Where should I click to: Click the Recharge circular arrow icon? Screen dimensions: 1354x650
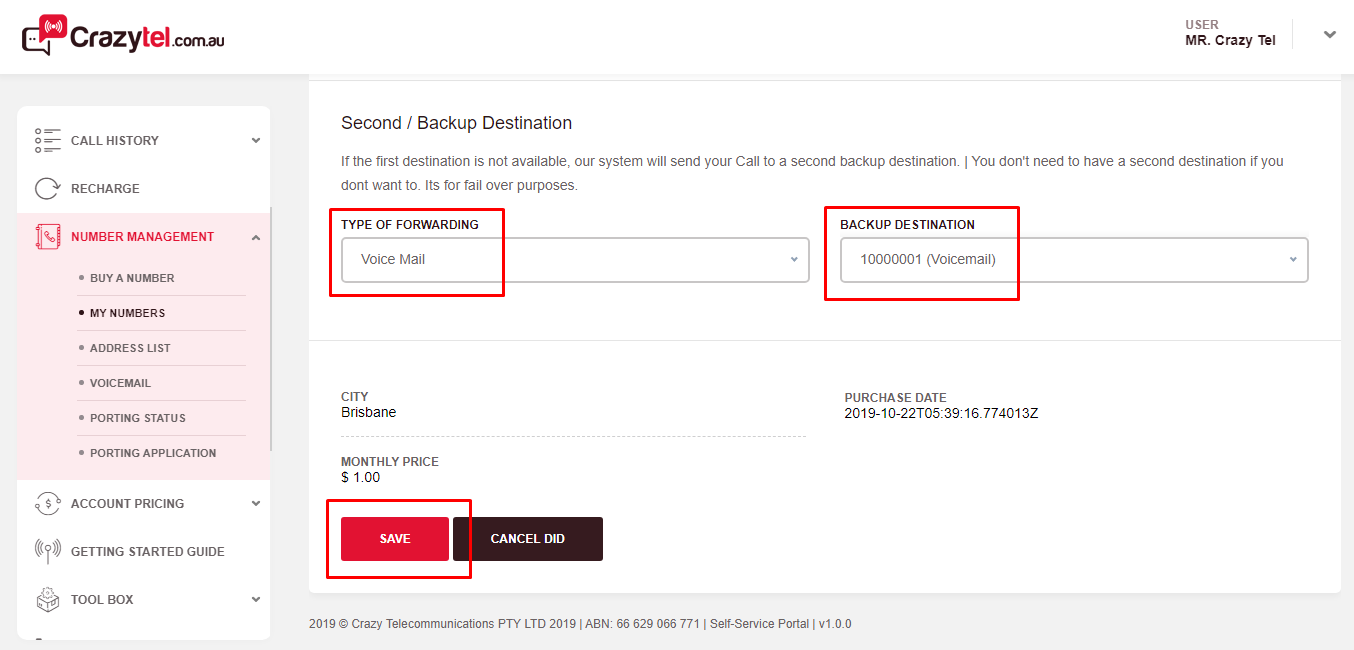click(47, 189)
